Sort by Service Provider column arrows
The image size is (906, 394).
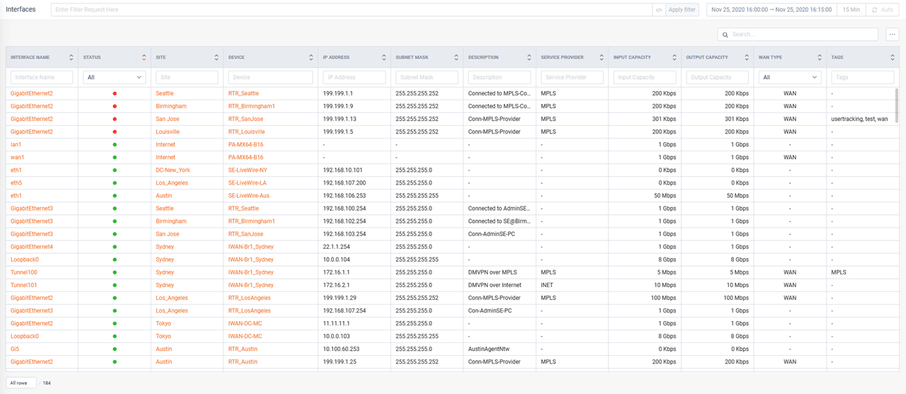(602, 57)
